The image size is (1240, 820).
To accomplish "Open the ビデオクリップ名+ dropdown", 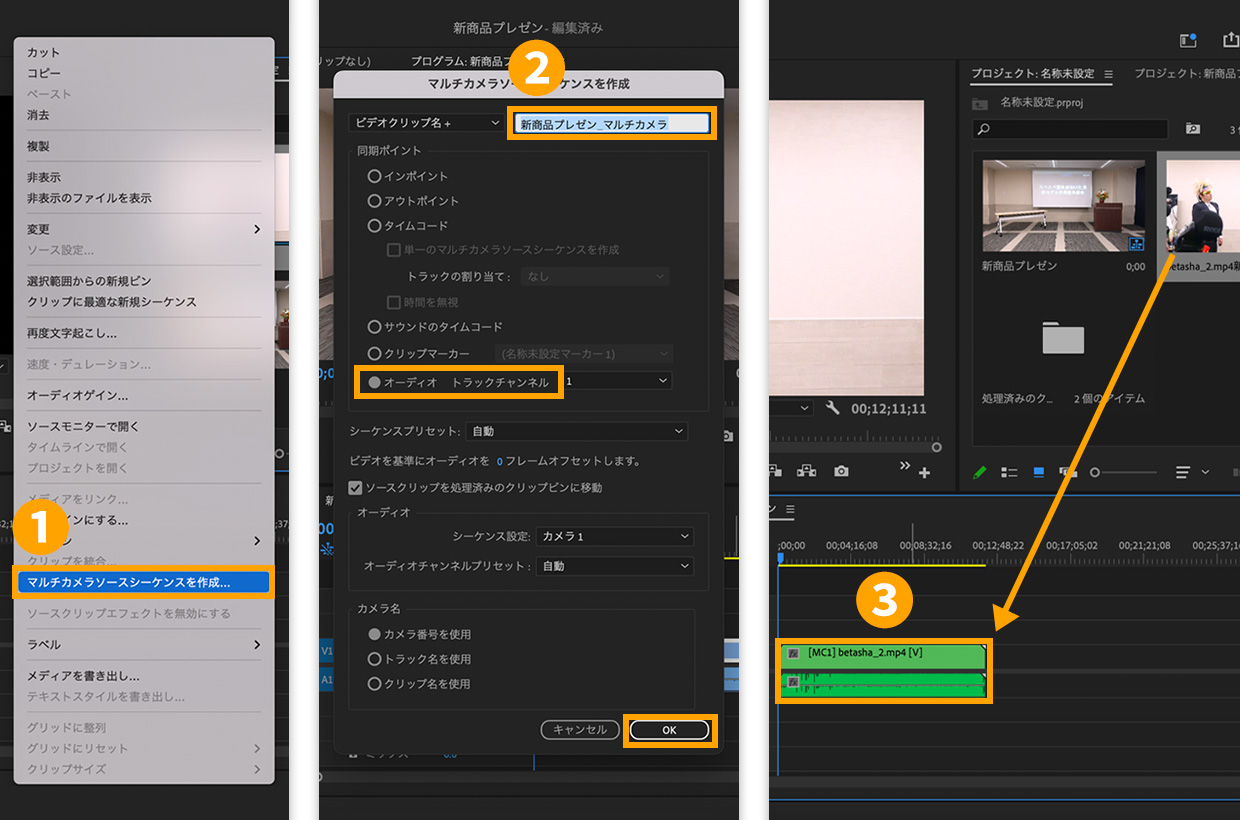I will (425, 123).
